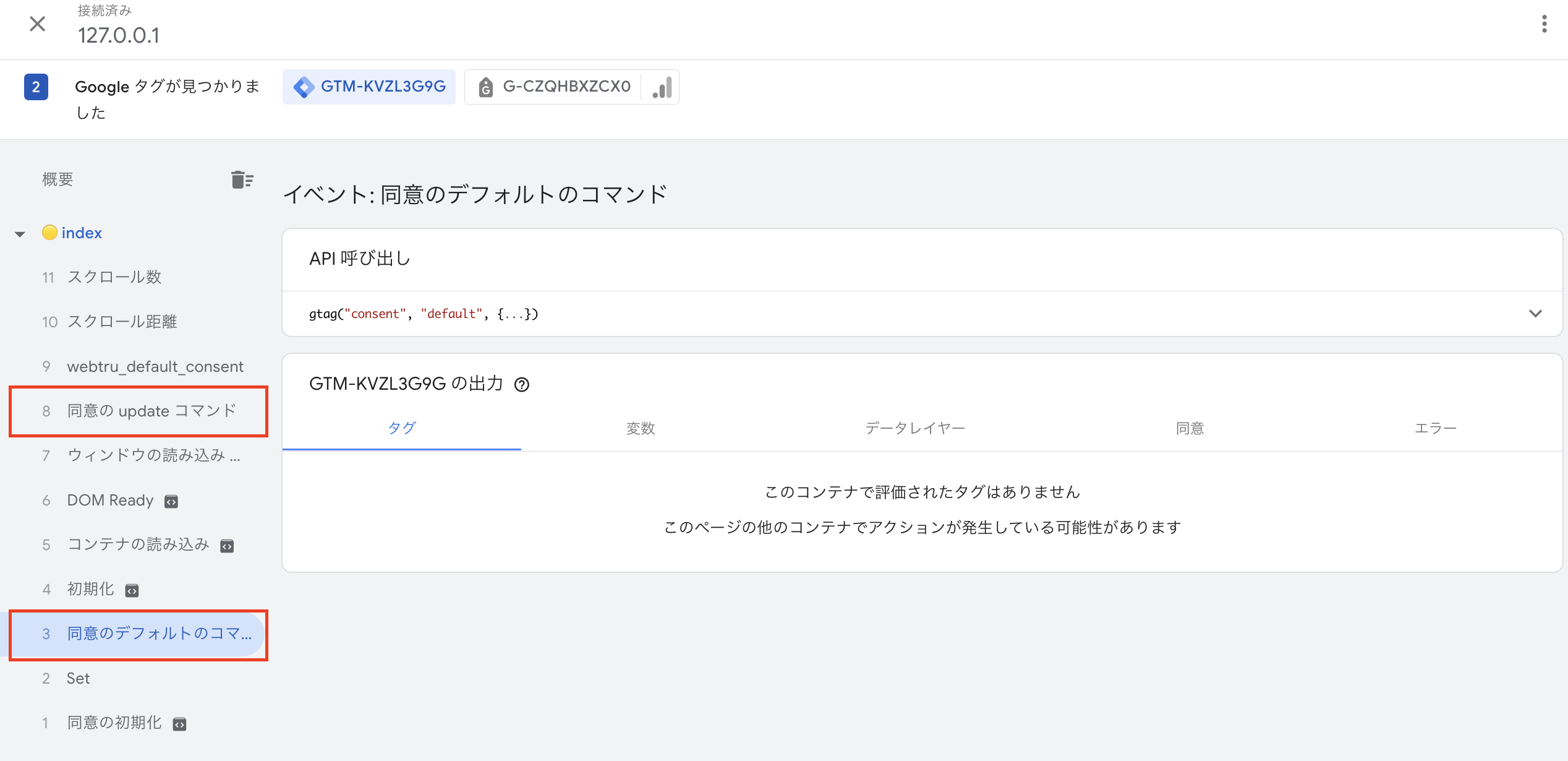Click the container icon next to DOM Ready
Viewport: 1568px width, 761px height.
(x=171, y=501)
